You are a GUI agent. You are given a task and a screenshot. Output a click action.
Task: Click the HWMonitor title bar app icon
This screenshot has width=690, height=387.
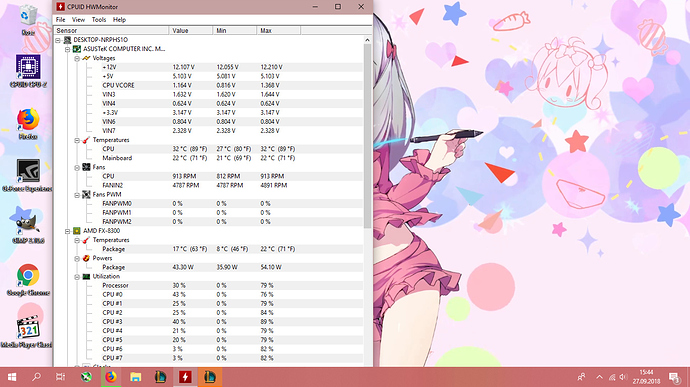[x=61, y=7]
